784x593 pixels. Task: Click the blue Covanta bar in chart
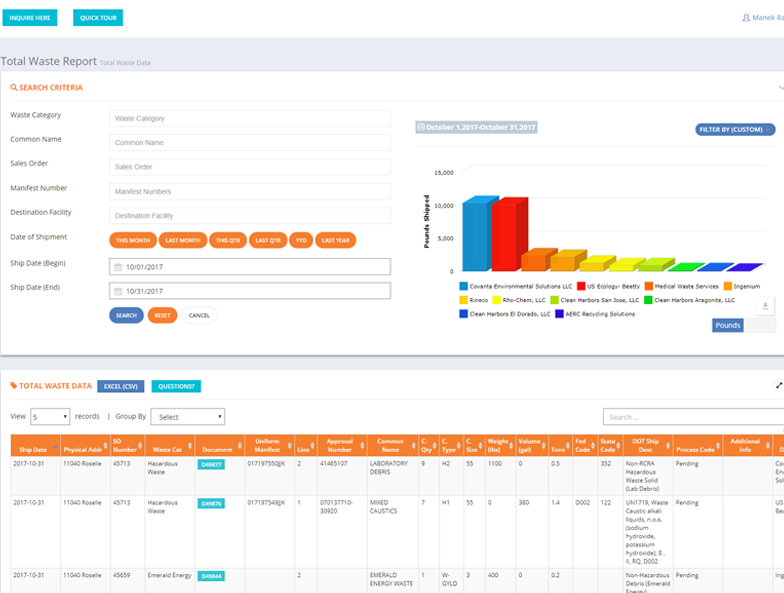(x=475, y=235)
